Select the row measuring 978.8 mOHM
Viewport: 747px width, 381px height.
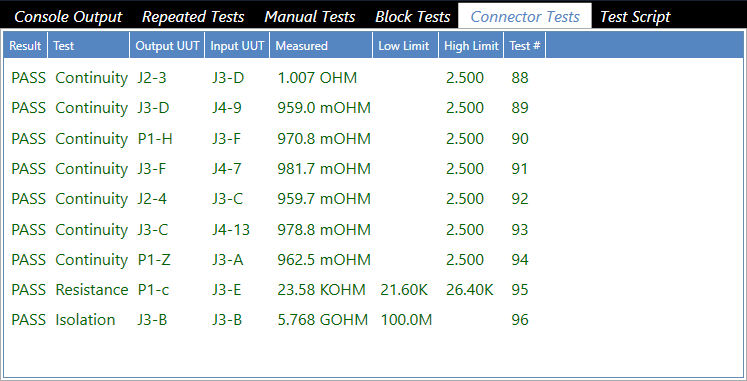pos(373,230)
